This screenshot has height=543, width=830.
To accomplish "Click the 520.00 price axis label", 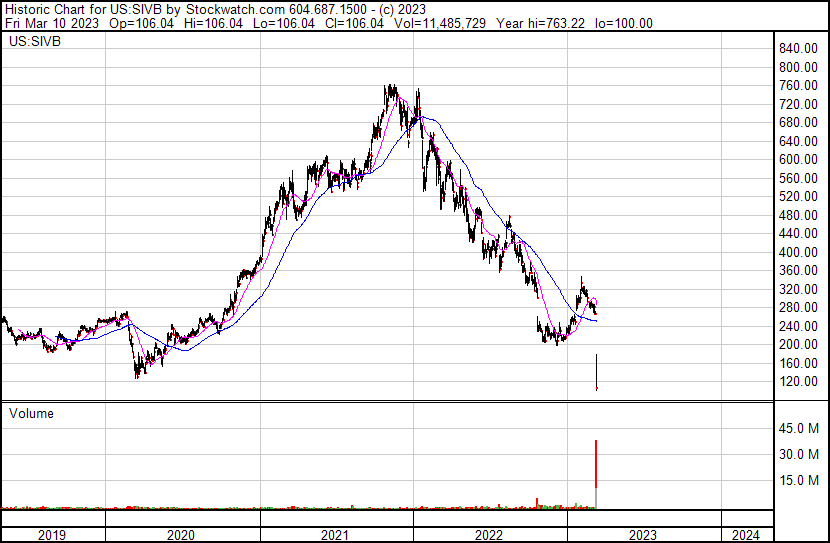I will pos(798,196).
